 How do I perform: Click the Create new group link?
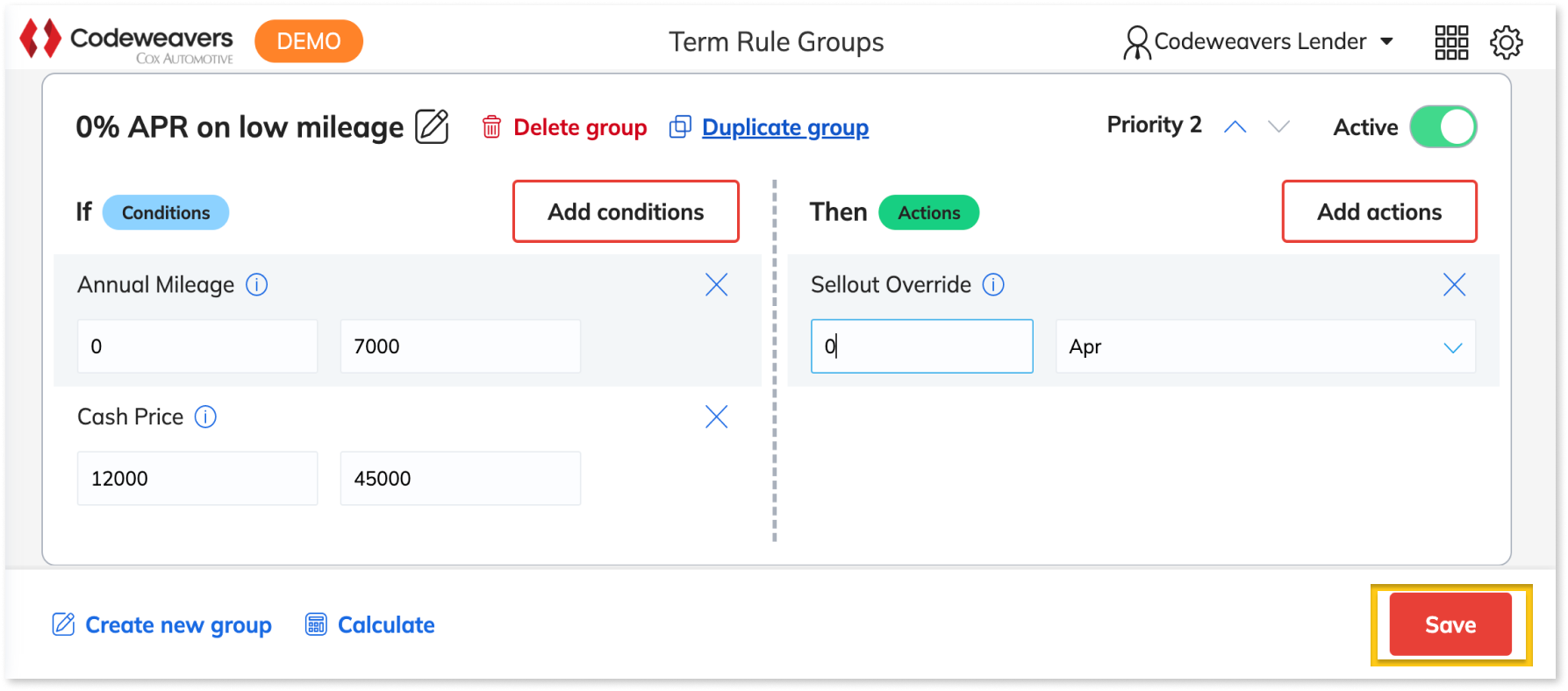click(x=162, y=624)
